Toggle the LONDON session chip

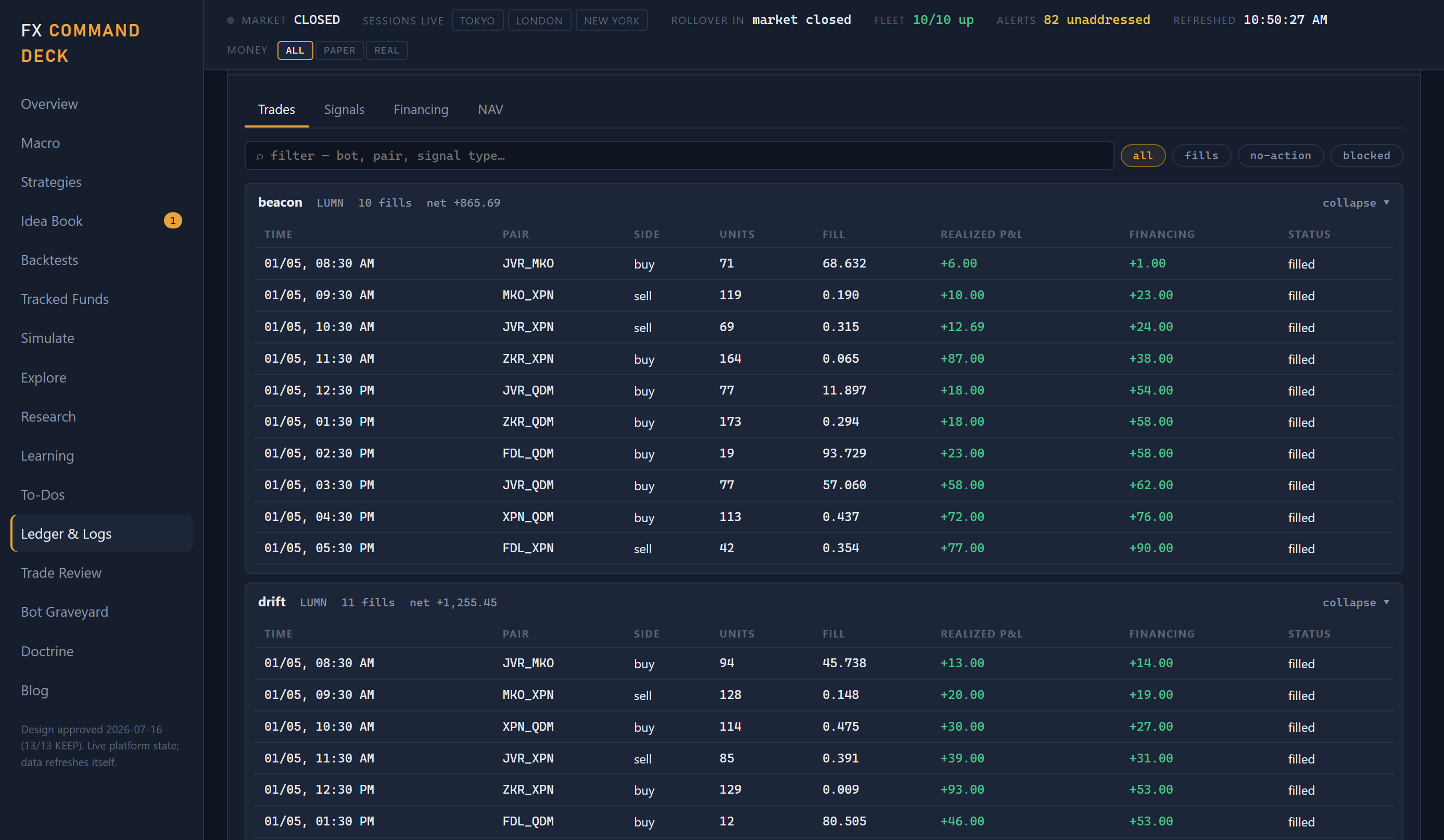[x=539, y=21]
